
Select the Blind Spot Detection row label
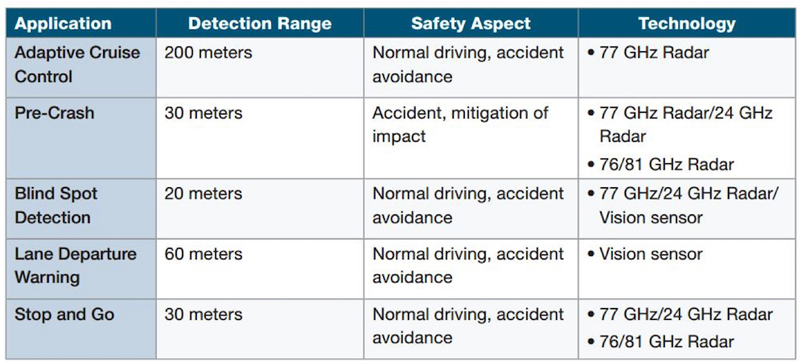point(56,206)
